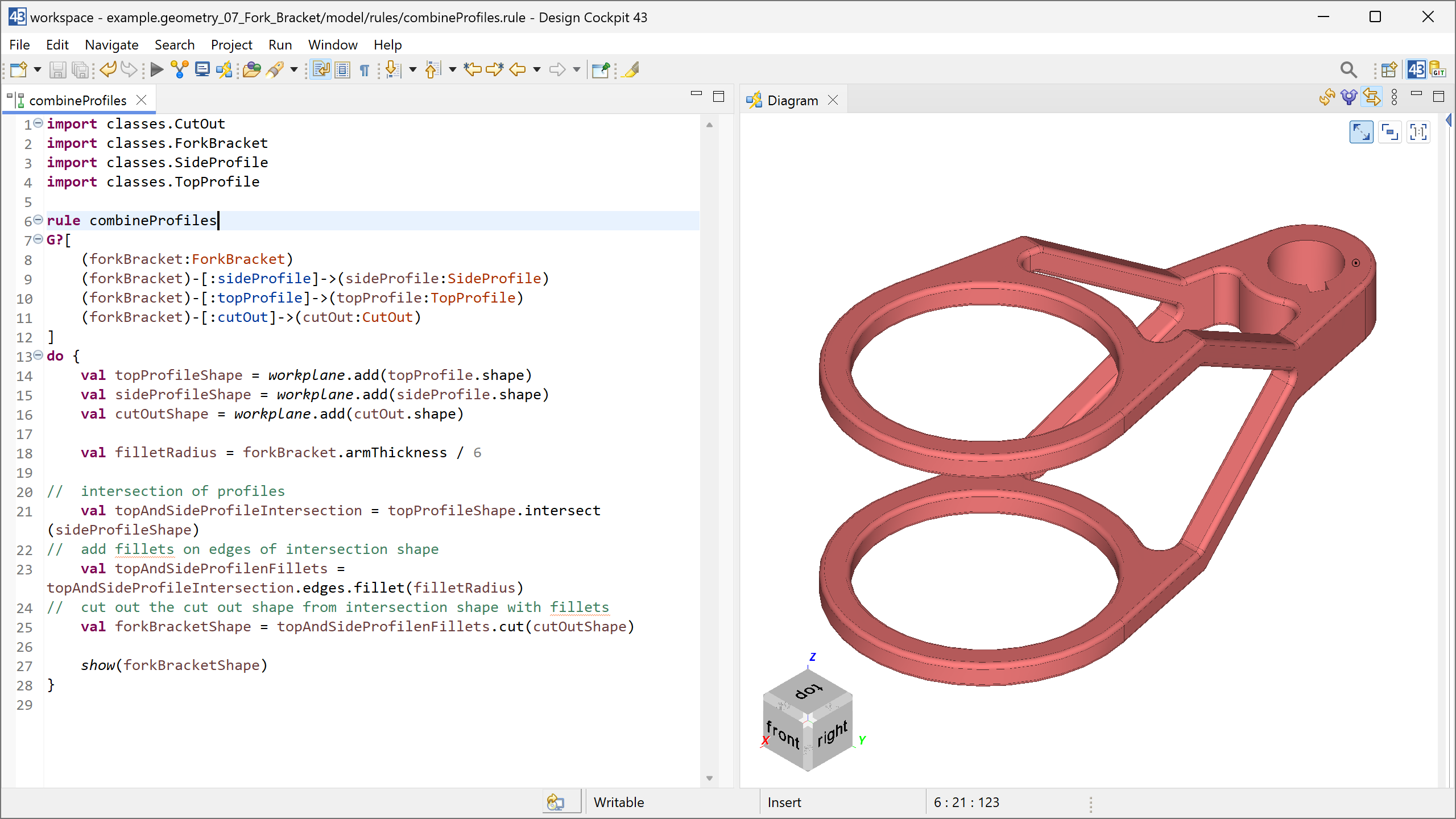Click the graph branch node toolbar icon
Screen dimensions: 1456x819
coord(179,69)
